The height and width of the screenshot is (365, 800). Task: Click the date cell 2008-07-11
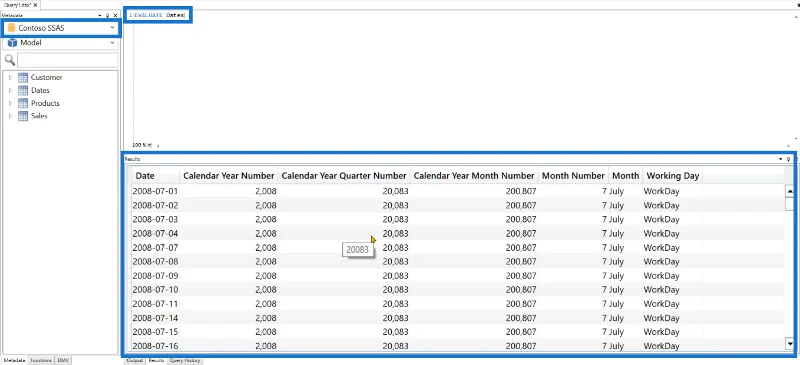click(155, 304)
